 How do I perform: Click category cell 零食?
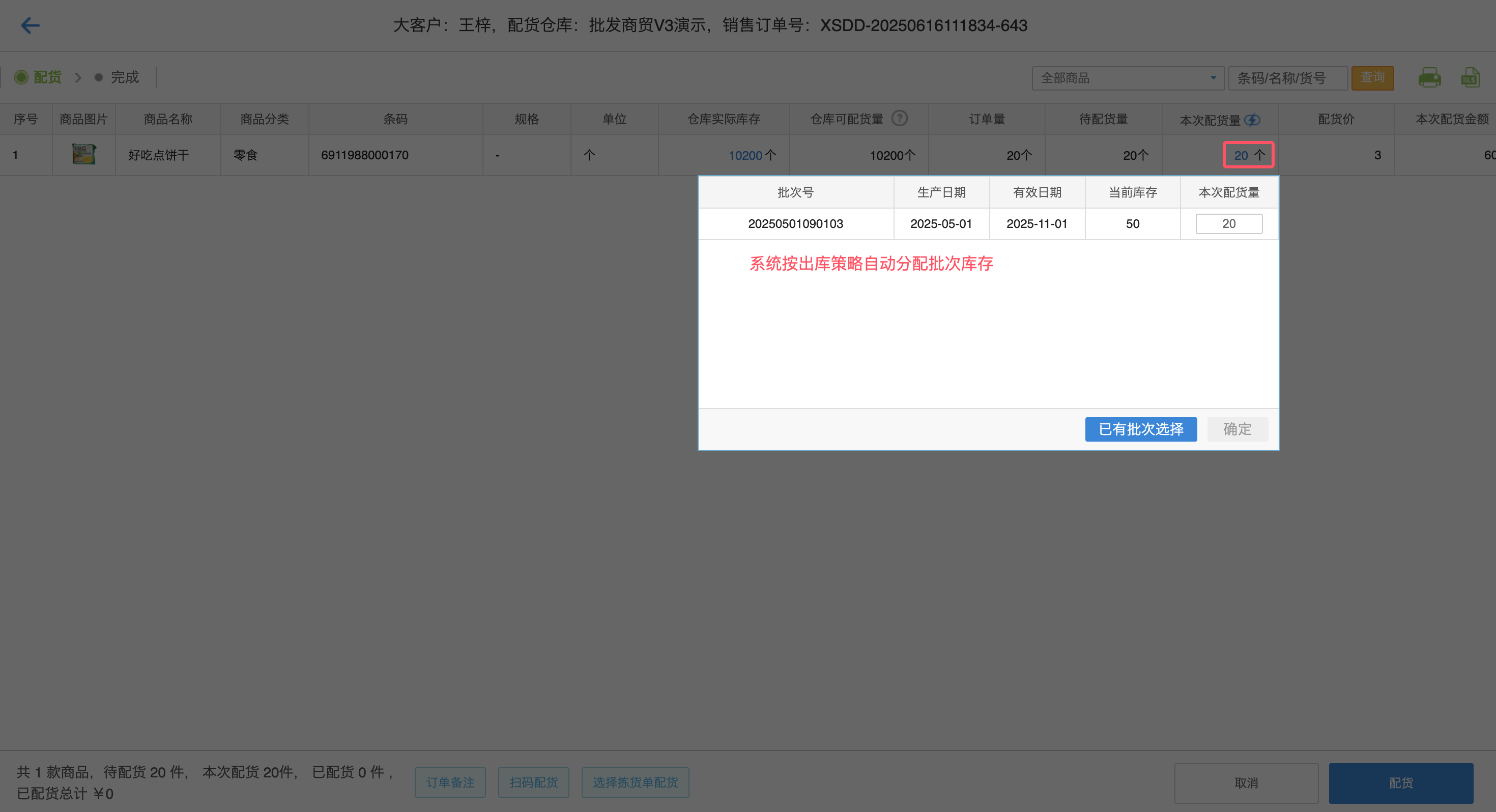245,155
